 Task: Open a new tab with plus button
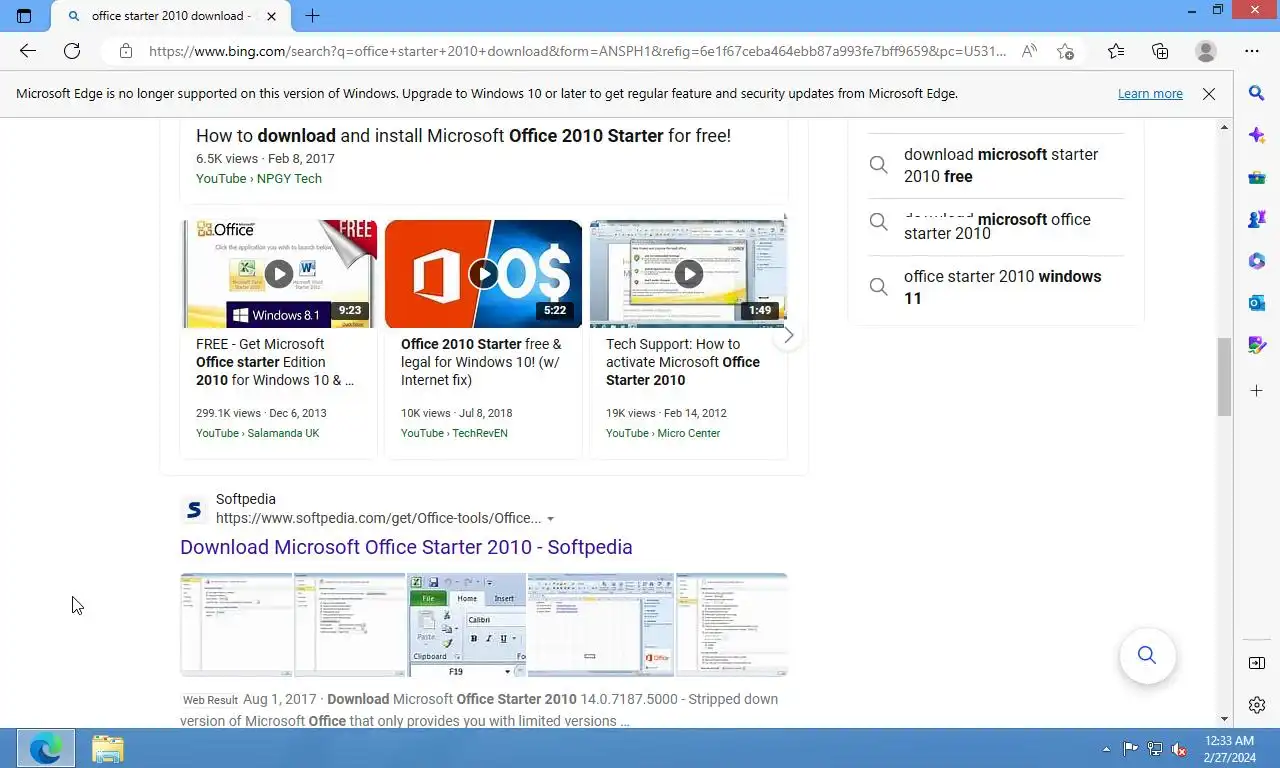click(x=312, y=16)
